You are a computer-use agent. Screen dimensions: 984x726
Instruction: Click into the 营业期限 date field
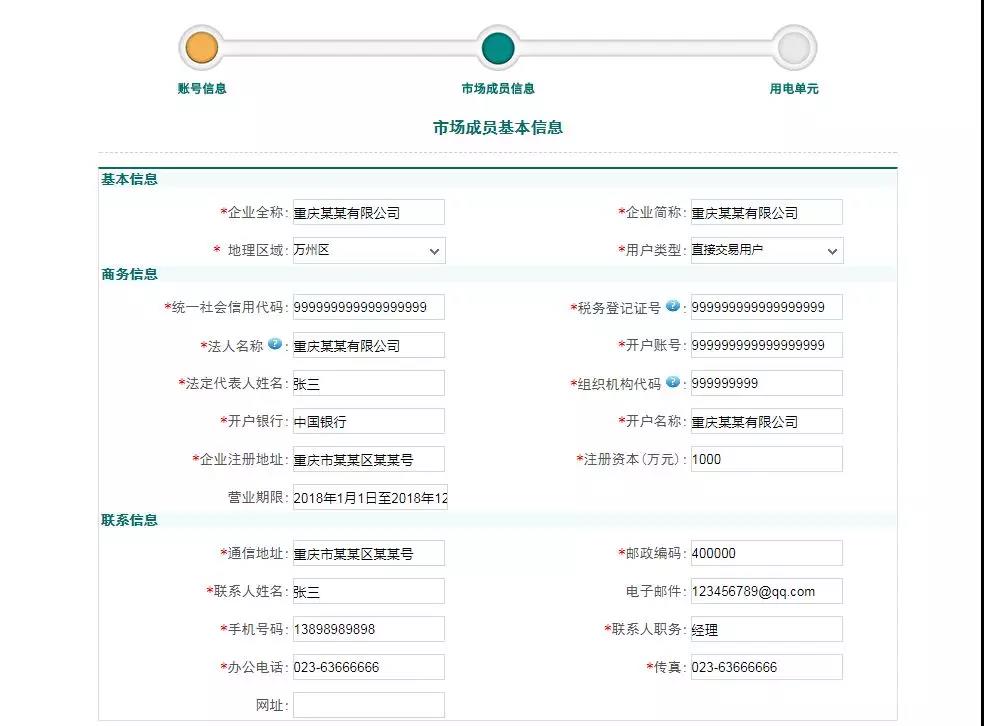tap(369, 497)
